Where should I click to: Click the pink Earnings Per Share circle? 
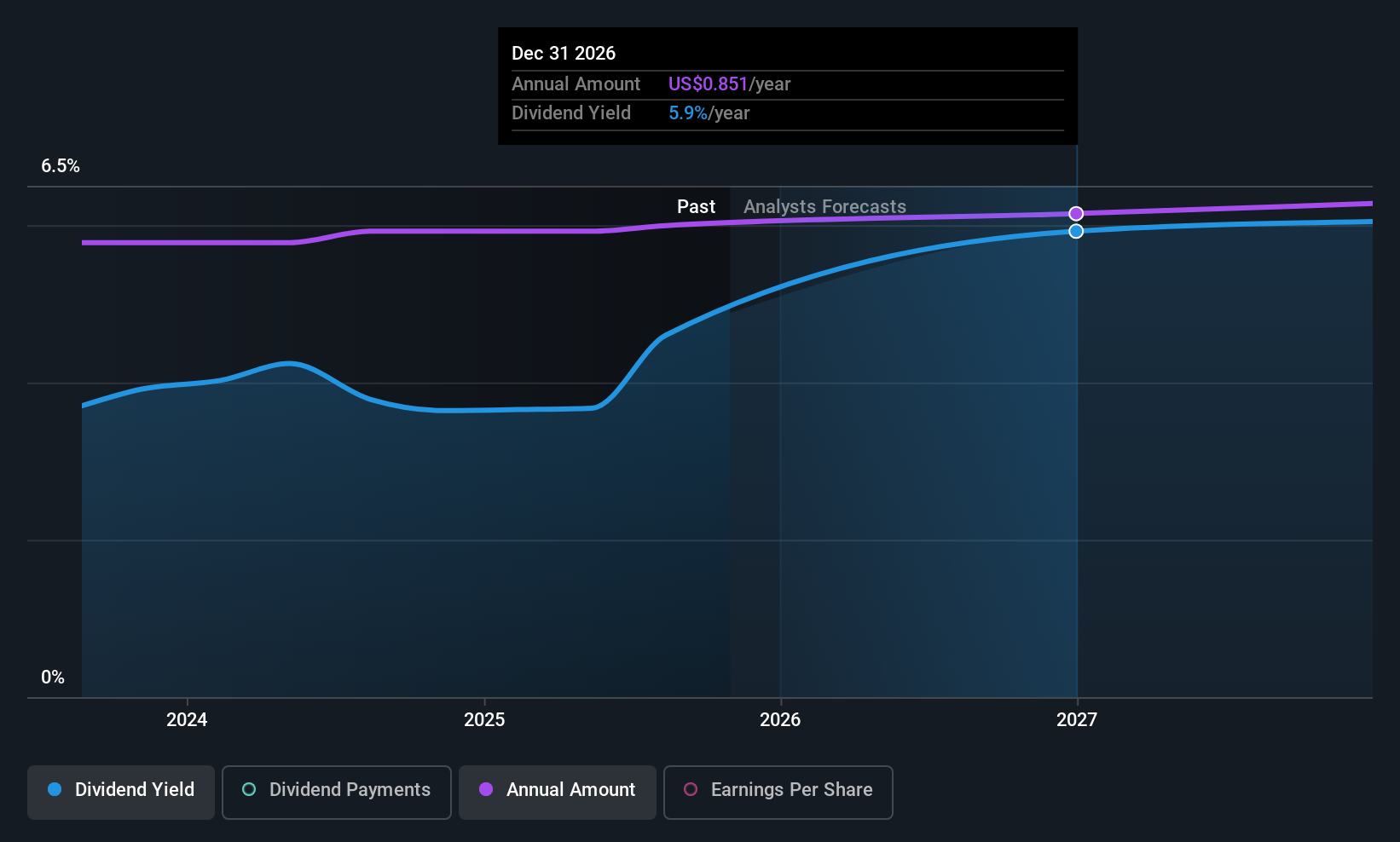[x=691, y=789]
